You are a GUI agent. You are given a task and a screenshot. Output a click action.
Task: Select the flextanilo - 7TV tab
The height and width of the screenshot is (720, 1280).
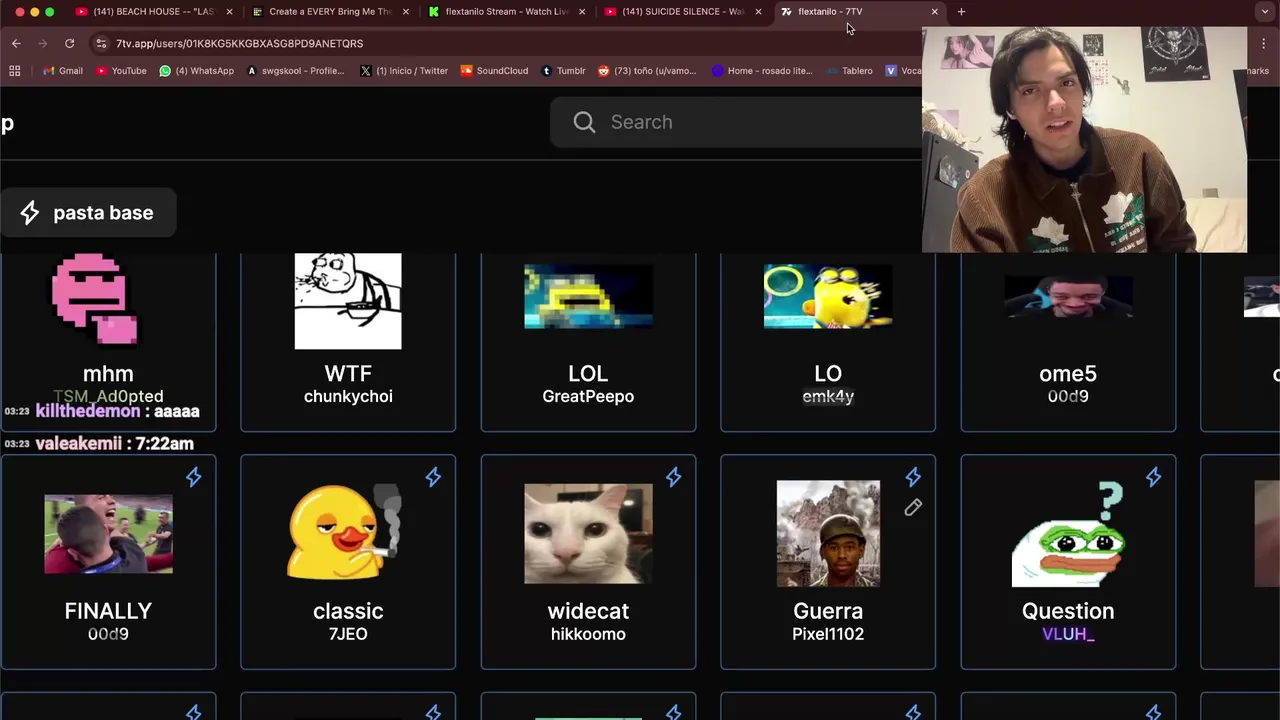(858, 12)
